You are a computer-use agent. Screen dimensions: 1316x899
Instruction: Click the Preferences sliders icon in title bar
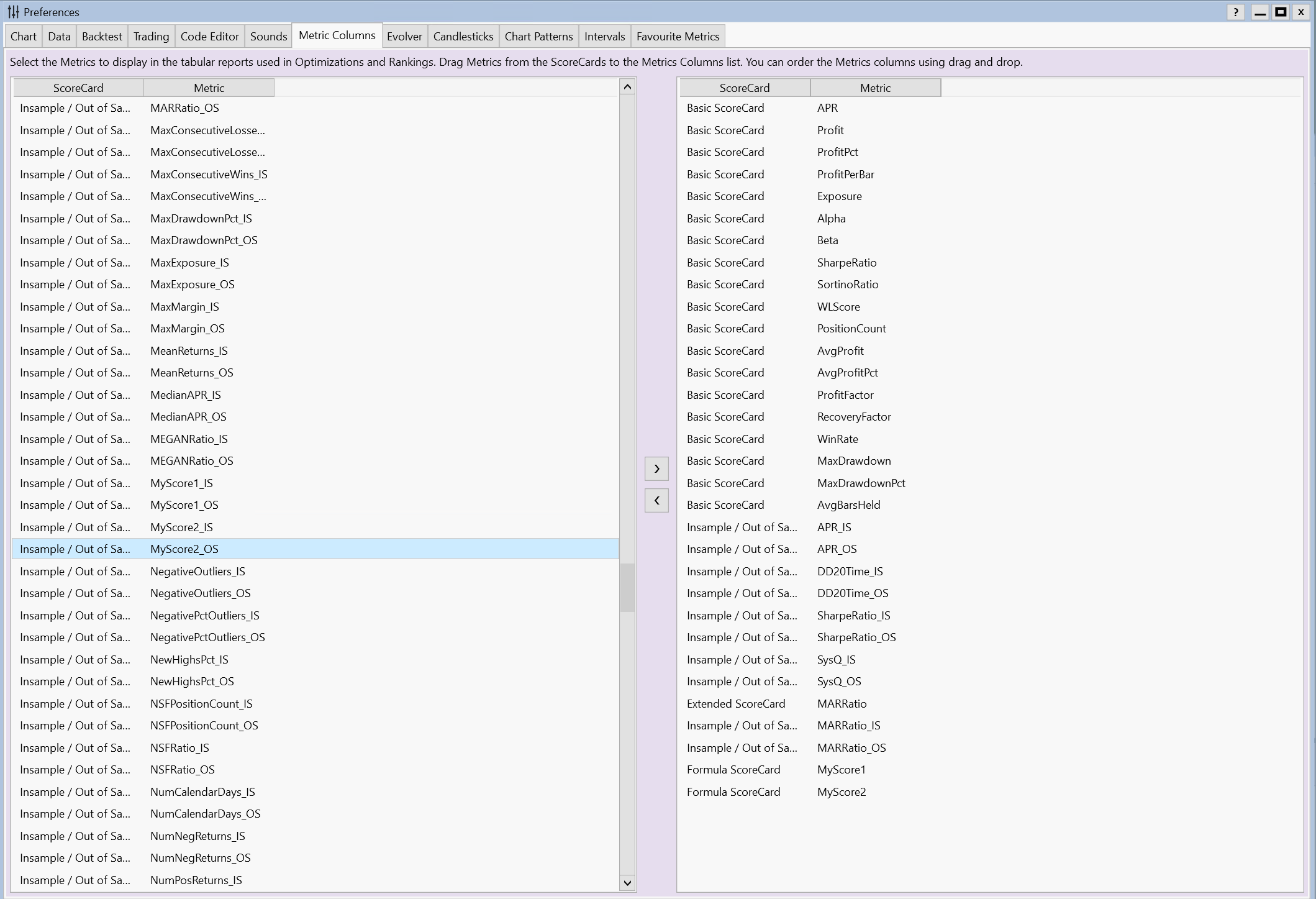[x=13, y=12]
